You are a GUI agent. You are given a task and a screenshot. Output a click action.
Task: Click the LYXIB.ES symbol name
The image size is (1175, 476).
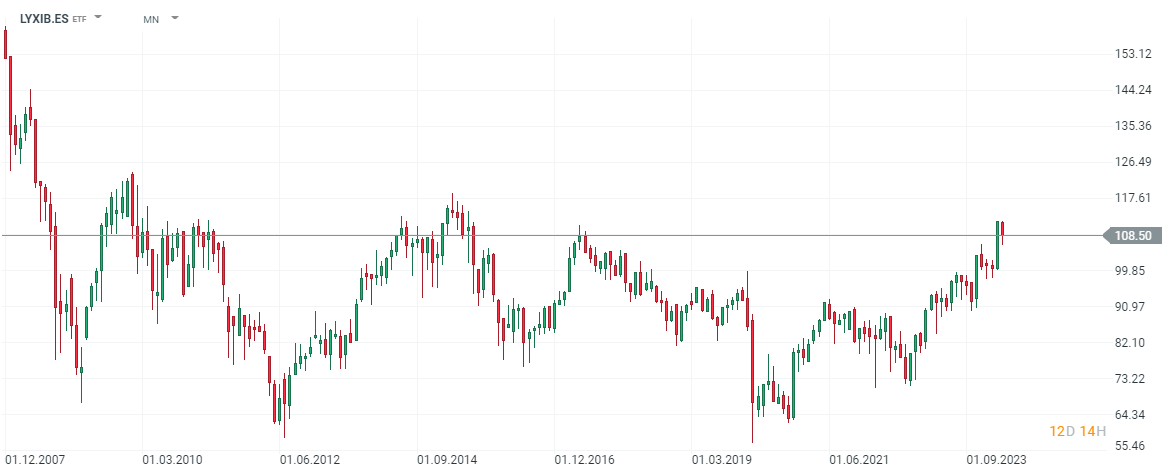pos(44,18)
